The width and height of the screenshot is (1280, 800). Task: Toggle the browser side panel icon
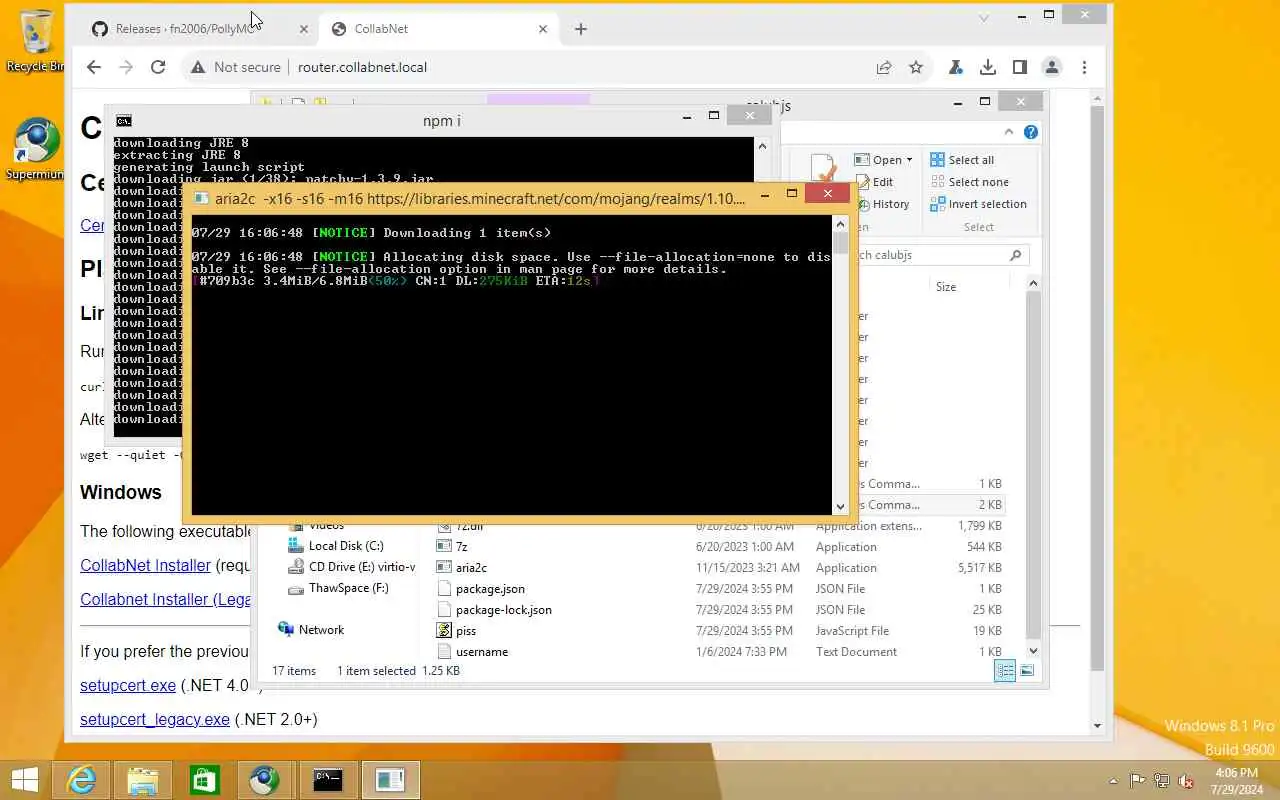pos(1020,67)
